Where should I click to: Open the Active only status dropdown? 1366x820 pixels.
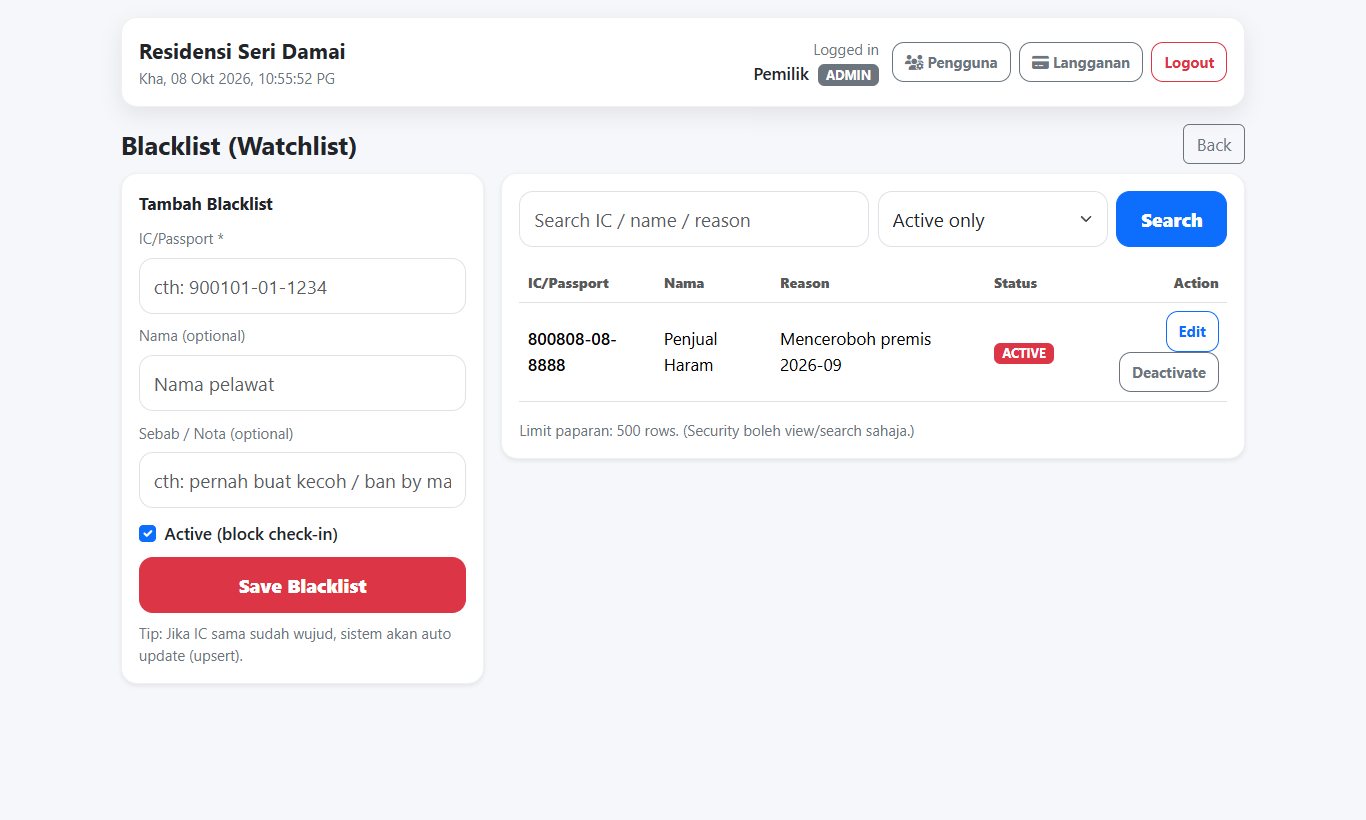[992, 219]
